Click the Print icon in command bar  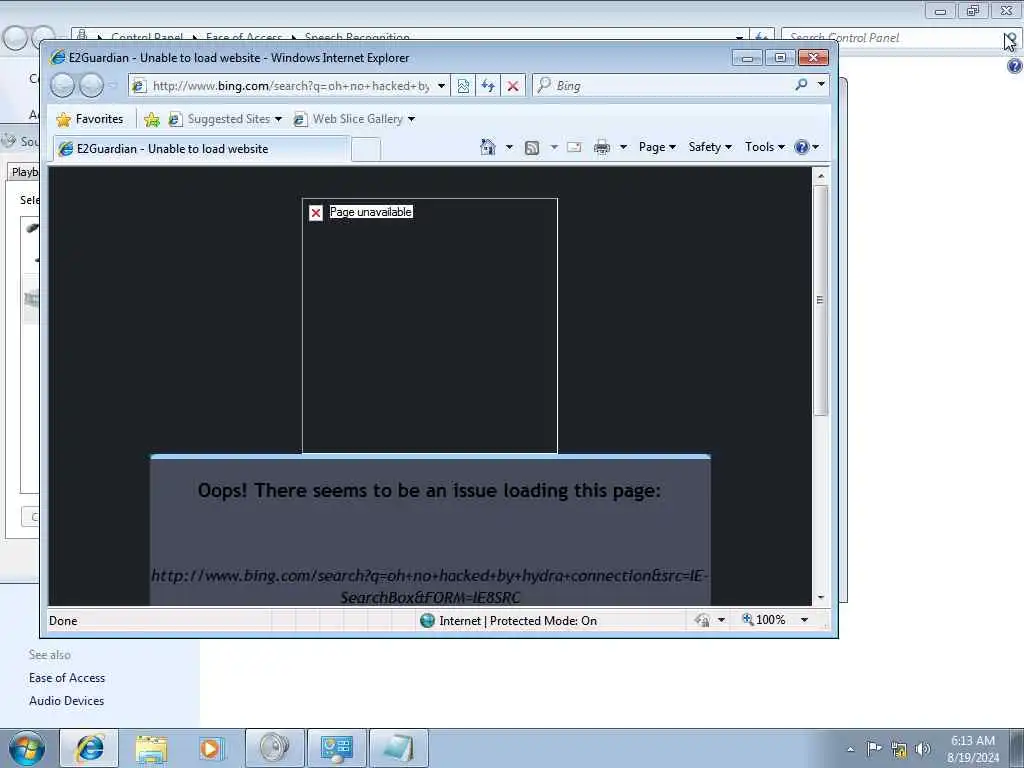point(601,148)
